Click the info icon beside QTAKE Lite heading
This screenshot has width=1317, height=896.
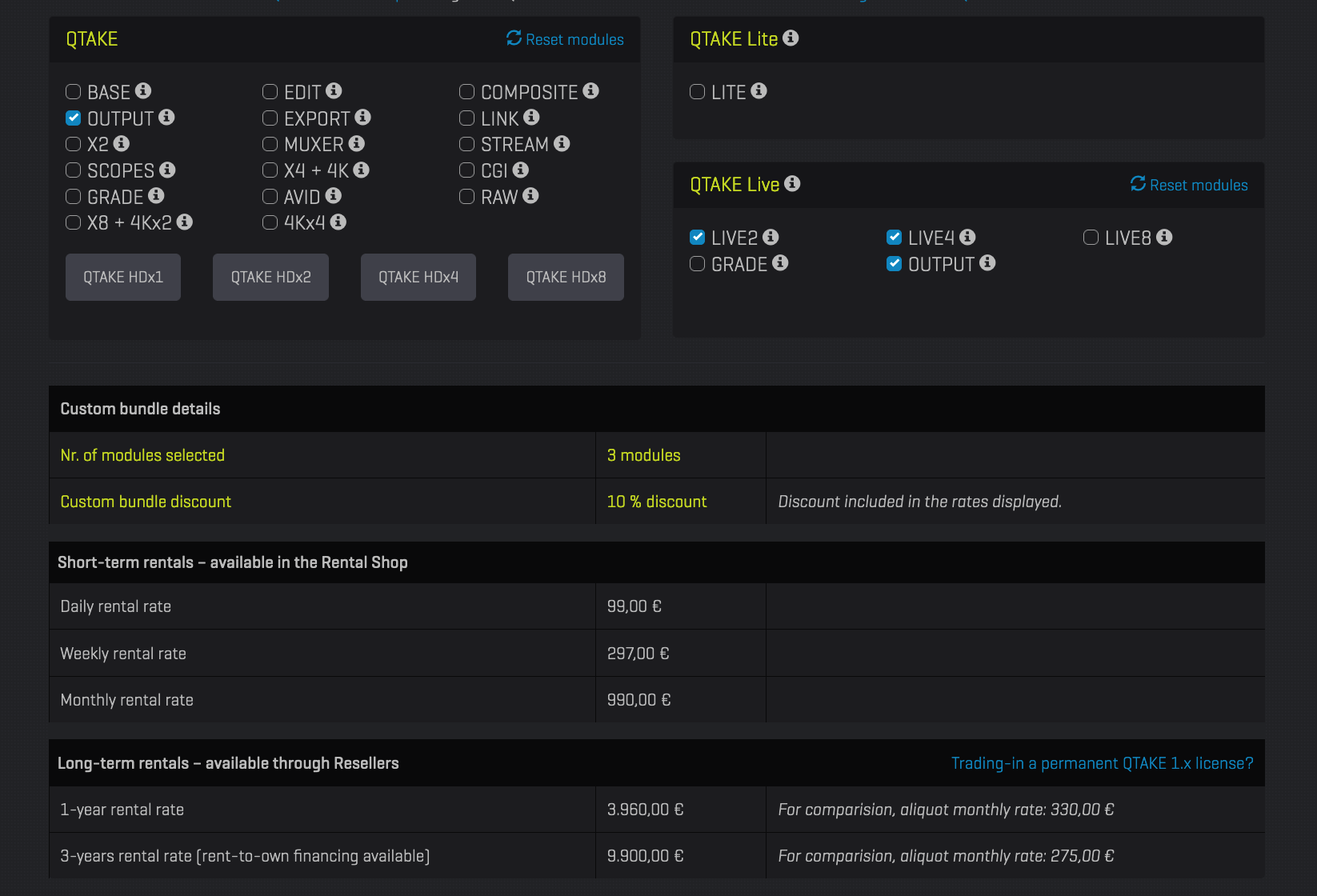coord(791,38)
